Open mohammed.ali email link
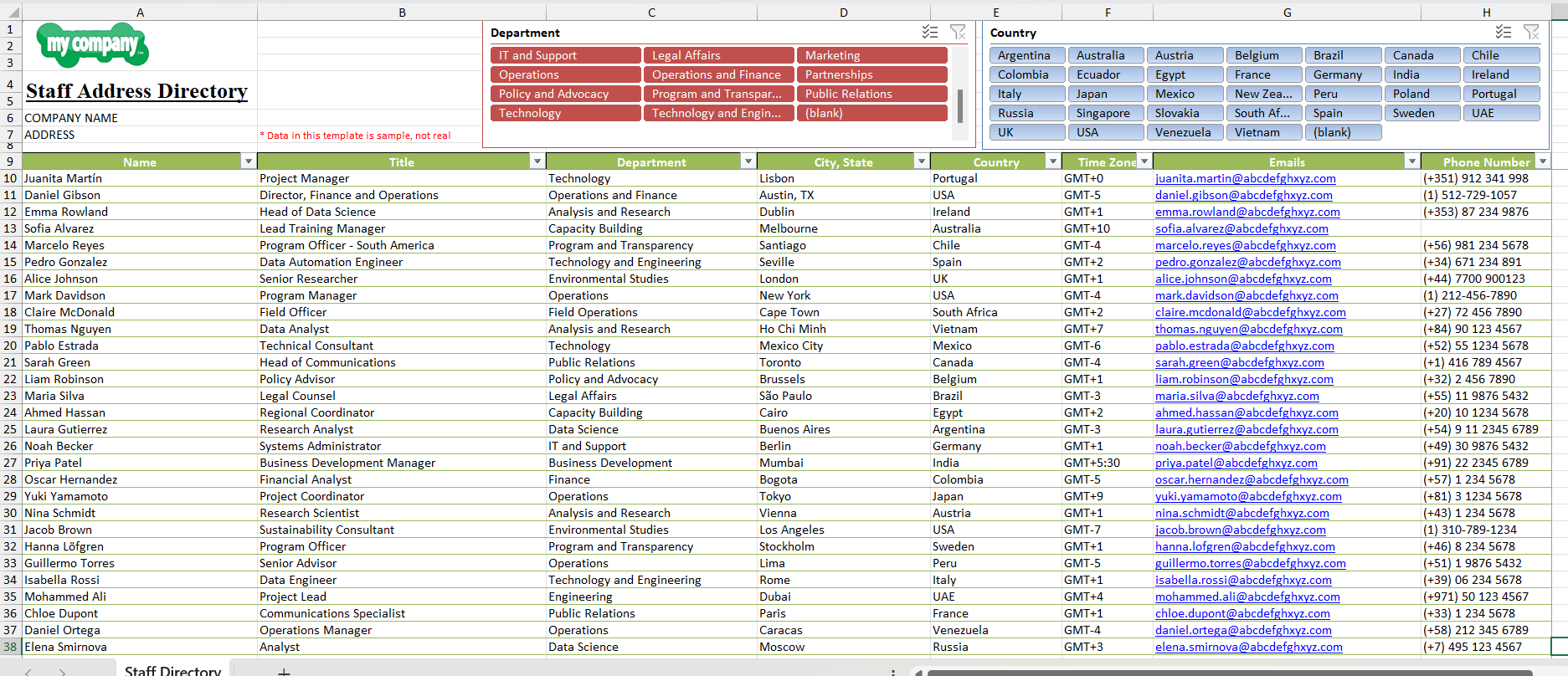The width and height of the screenshot is (1568, 676). (1247, 597)
